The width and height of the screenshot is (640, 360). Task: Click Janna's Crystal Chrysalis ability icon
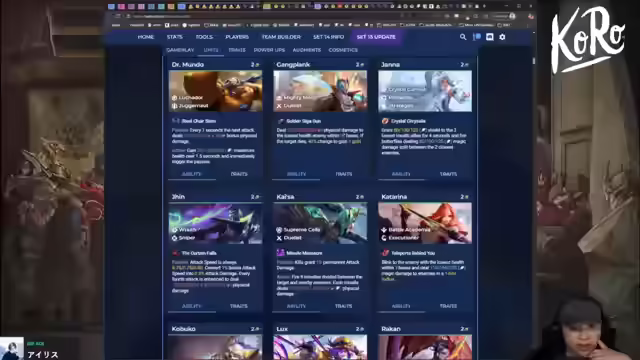click(x=385, y=121)
